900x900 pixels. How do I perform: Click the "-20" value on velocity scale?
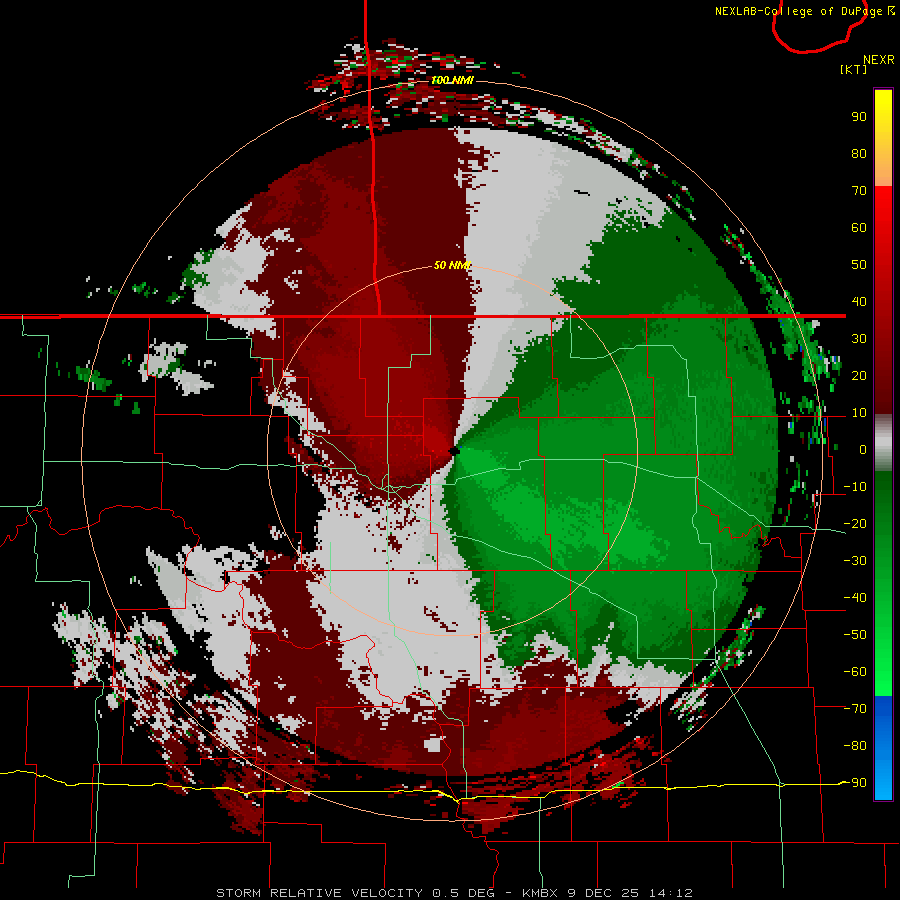click(855, 523)
